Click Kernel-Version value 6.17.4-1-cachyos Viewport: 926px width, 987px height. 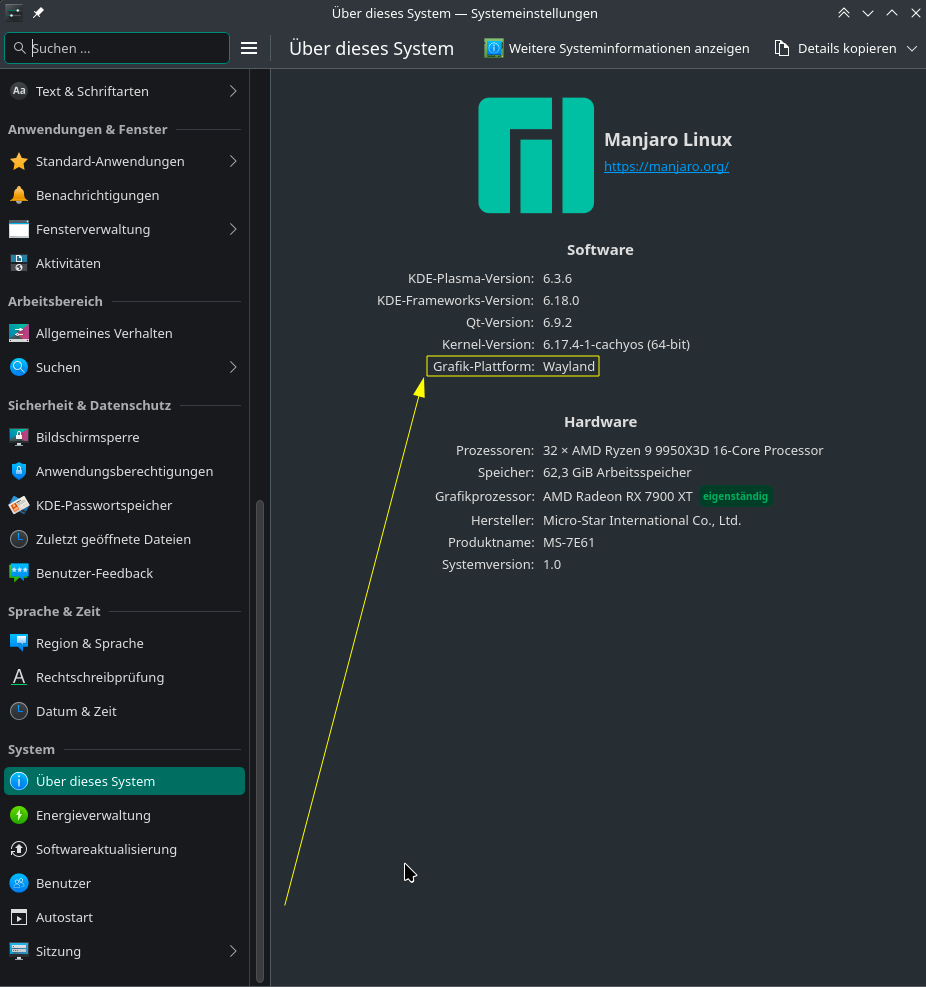(616, 344)
